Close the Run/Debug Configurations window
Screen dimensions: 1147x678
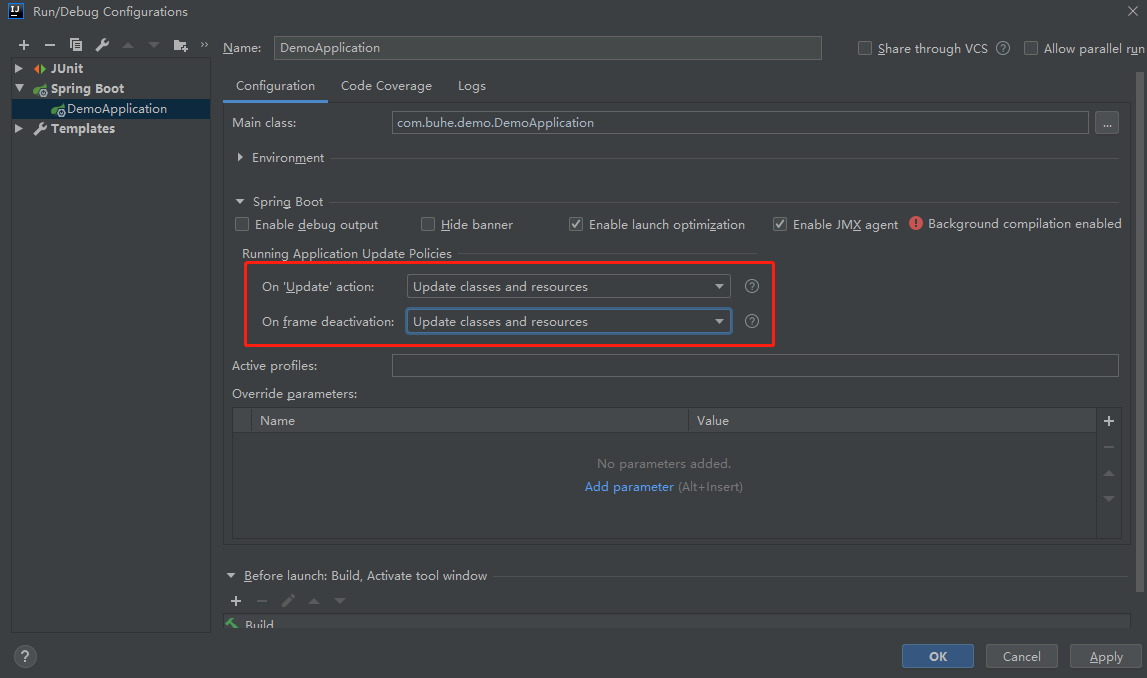(1132, 11)
